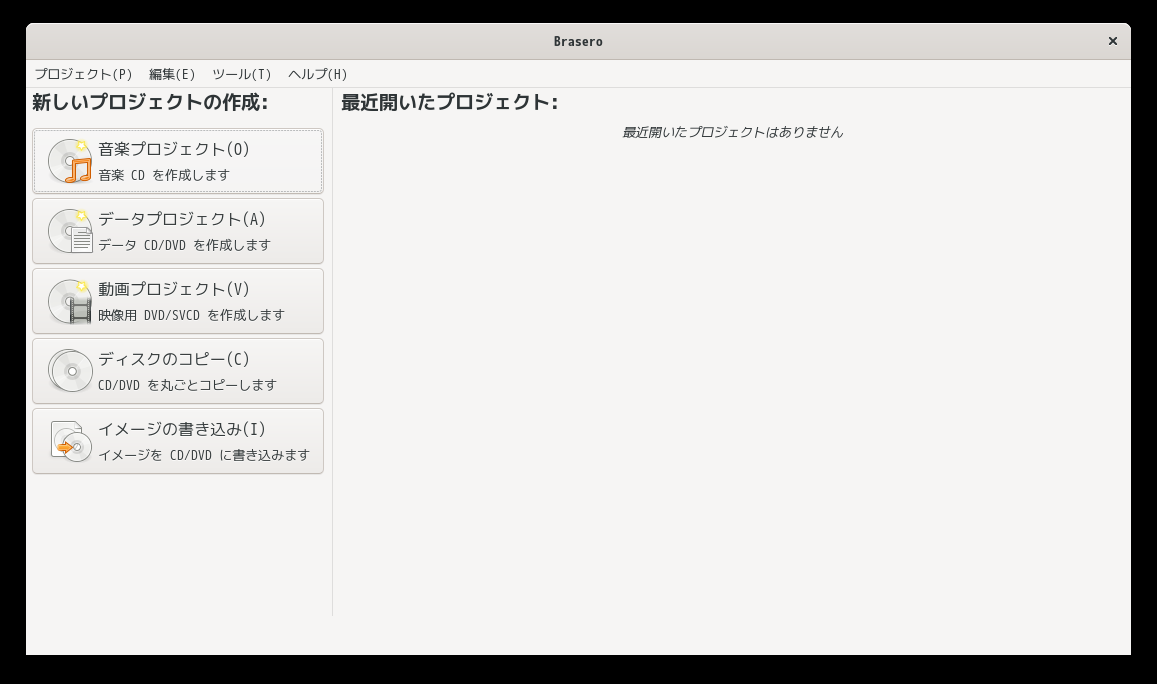
Task: Start 音楽プロジェクト(O) audio project
Action: pos(178,161)
